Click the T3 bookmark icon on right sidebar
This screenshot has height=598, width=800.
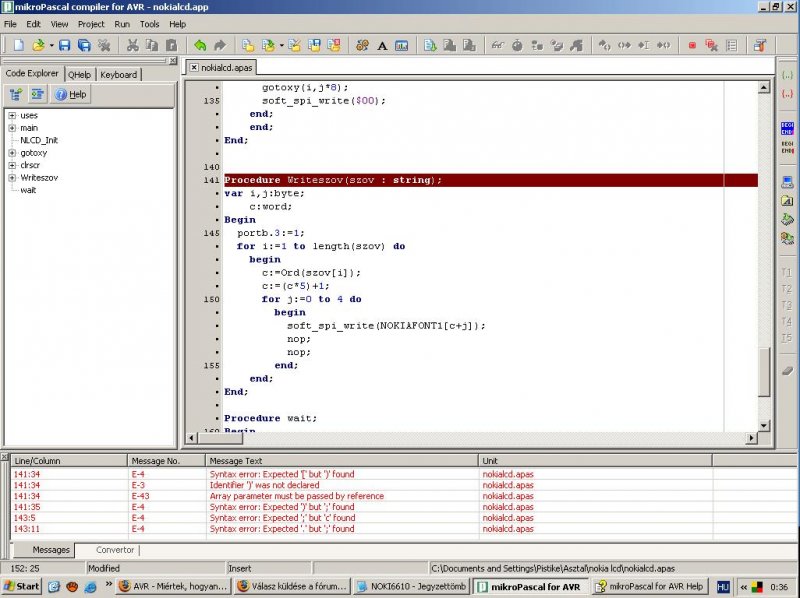pos(787,305)
